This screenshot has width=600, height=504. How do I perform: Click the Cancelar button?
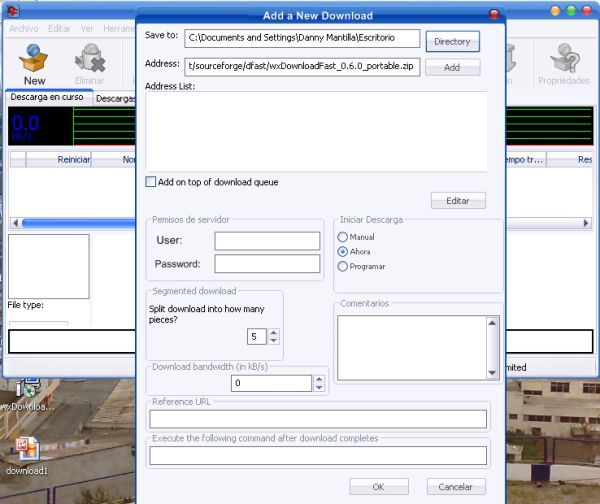(x=456, y=486)
